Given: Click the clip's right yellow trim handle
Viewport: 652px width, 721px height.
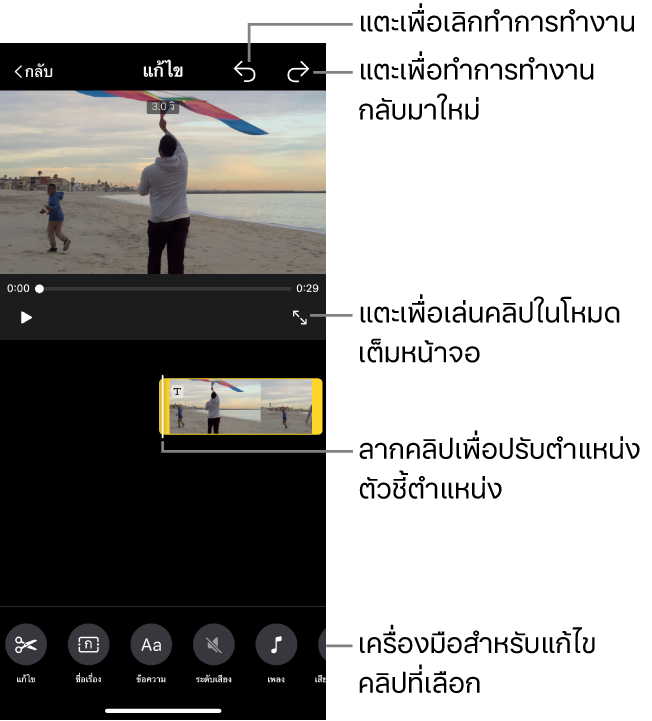Looking at the screenshot, I should click(317, 406).
